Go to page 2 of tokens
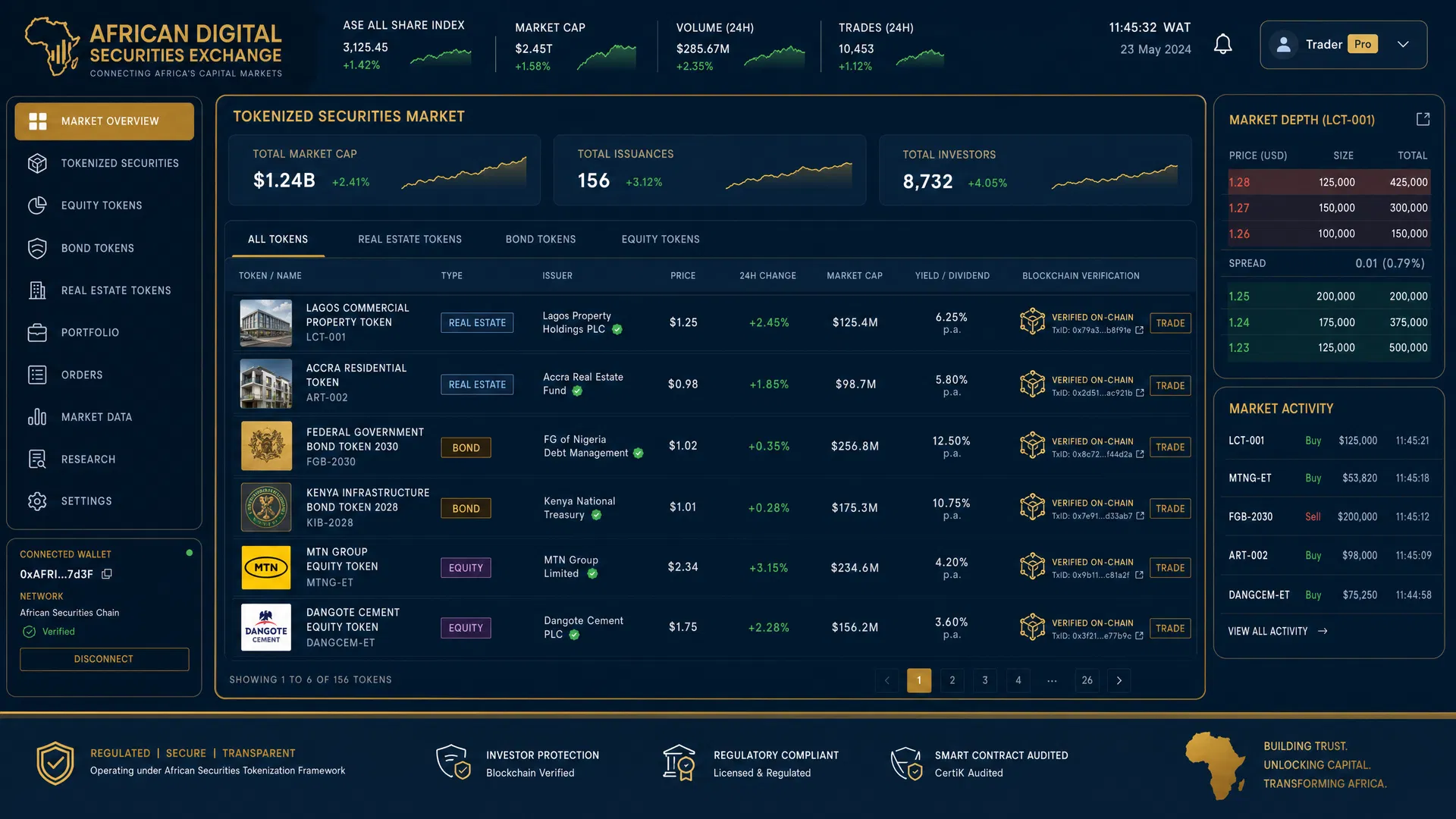The height and width of the screenshot is (819, 1456). click(x=952, y=680)
